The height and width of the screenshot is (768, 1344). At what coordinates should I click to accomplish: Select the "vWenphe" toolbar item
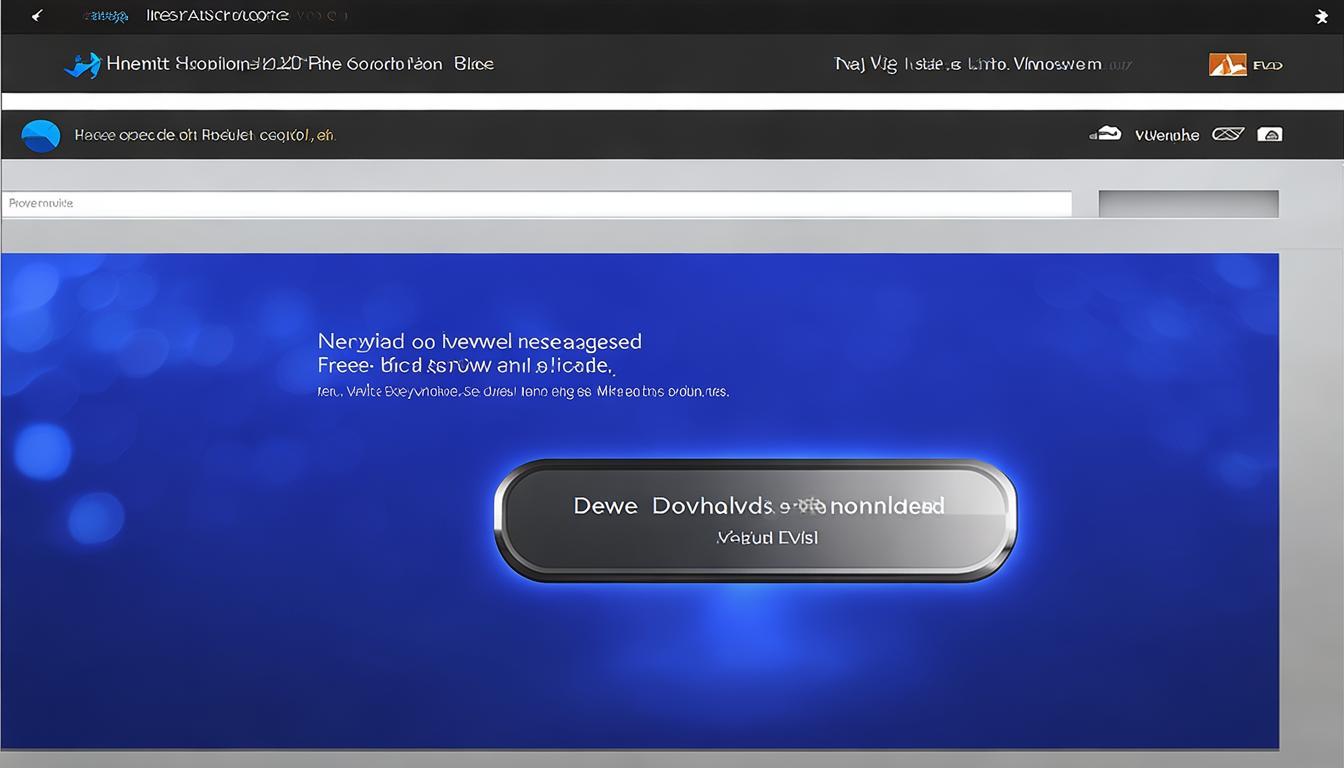click(x=1167, y=135)
